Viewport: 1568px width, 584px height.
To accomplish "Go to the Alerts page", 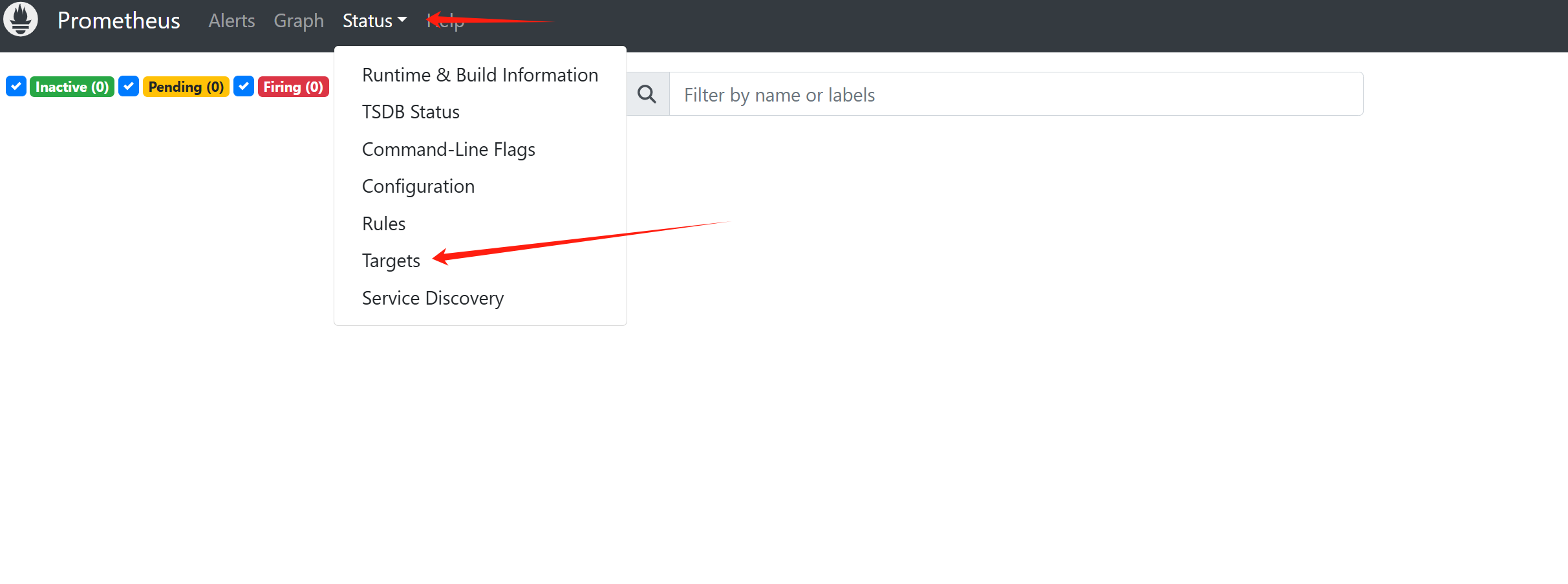I will [x=231, y=21].
